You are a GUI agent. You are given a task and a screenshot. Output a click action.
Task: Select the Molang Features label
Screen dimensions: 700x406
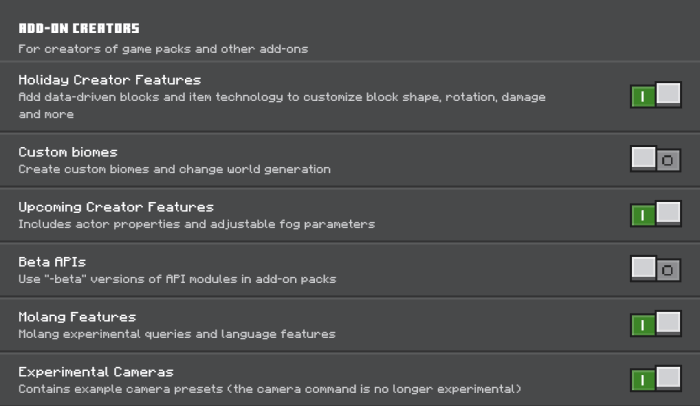tap(77, 317)
